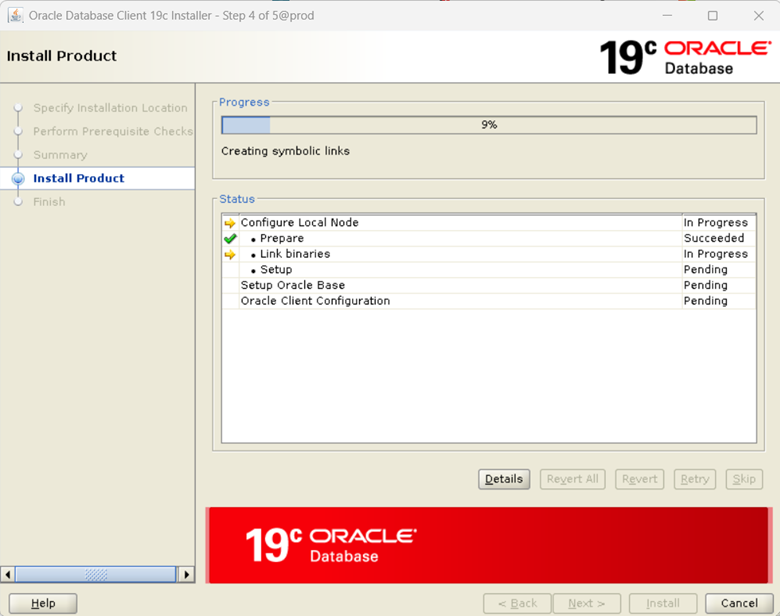The image size is (780, 616).
Task: Click the Retry button
Action: click(694, 479)
